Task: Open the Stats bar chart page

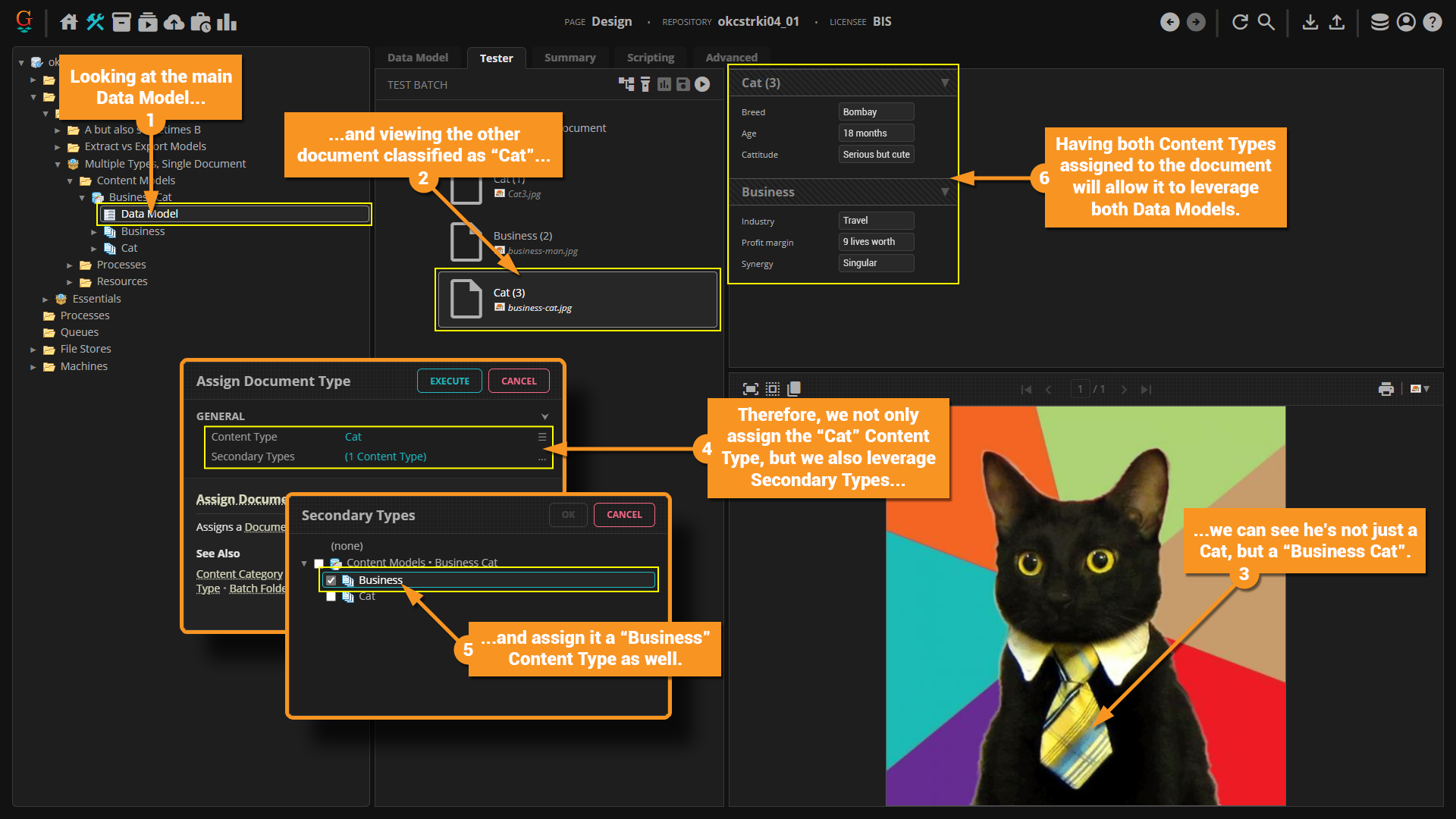Action: coord(227,22)
